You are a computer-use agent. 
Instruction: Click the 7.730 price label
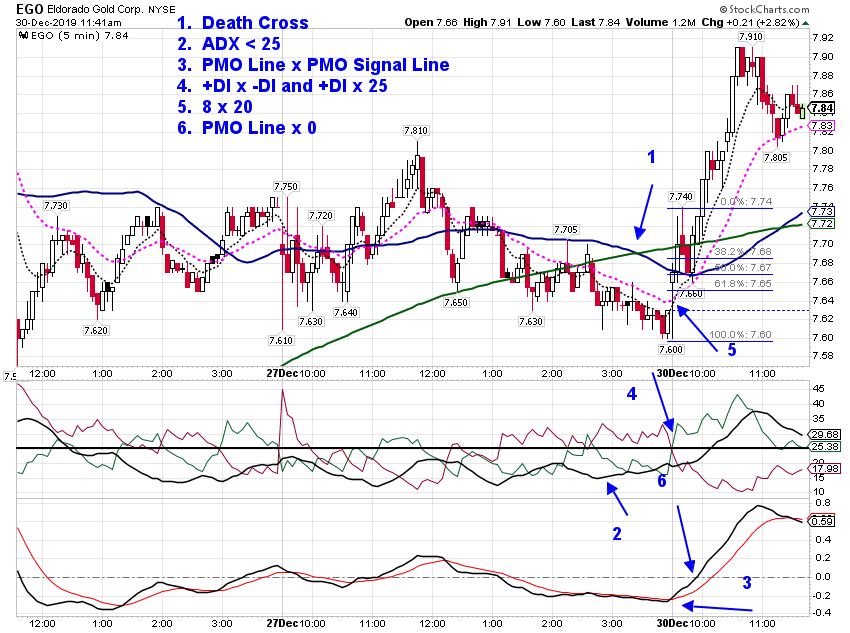[56, 205]
